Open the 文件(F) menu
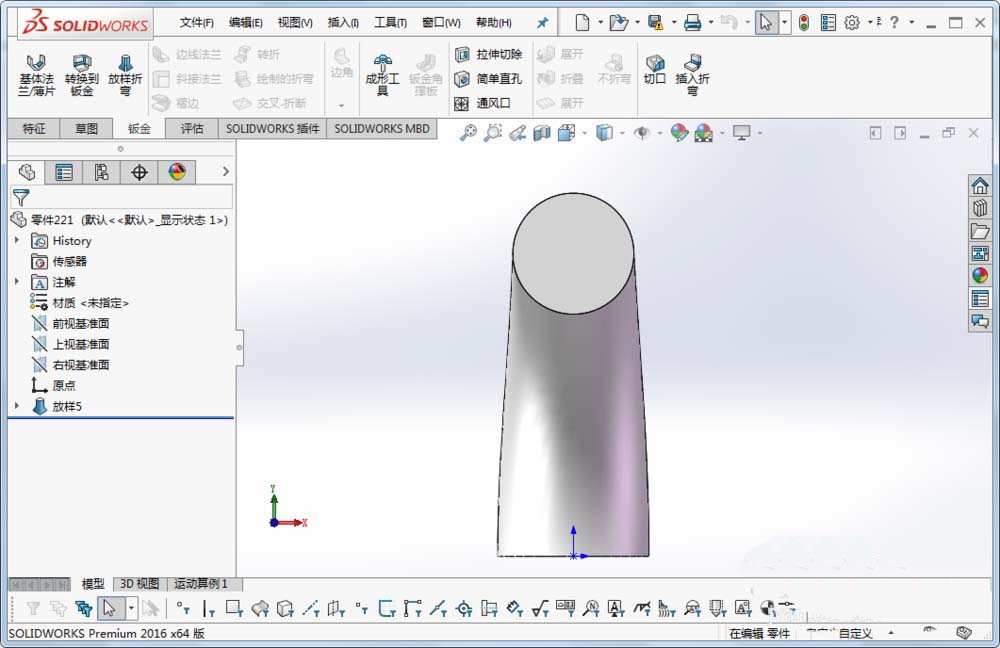Viewport: 1000px width, 648px height. [196, 23]
